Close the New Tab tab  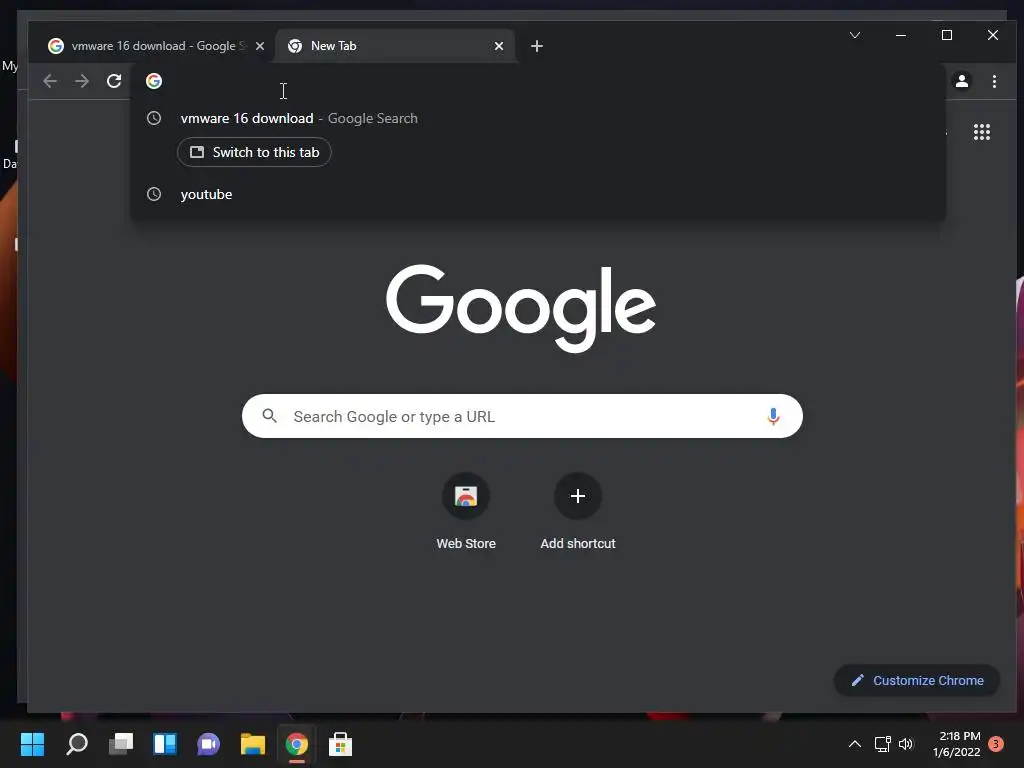499,46
